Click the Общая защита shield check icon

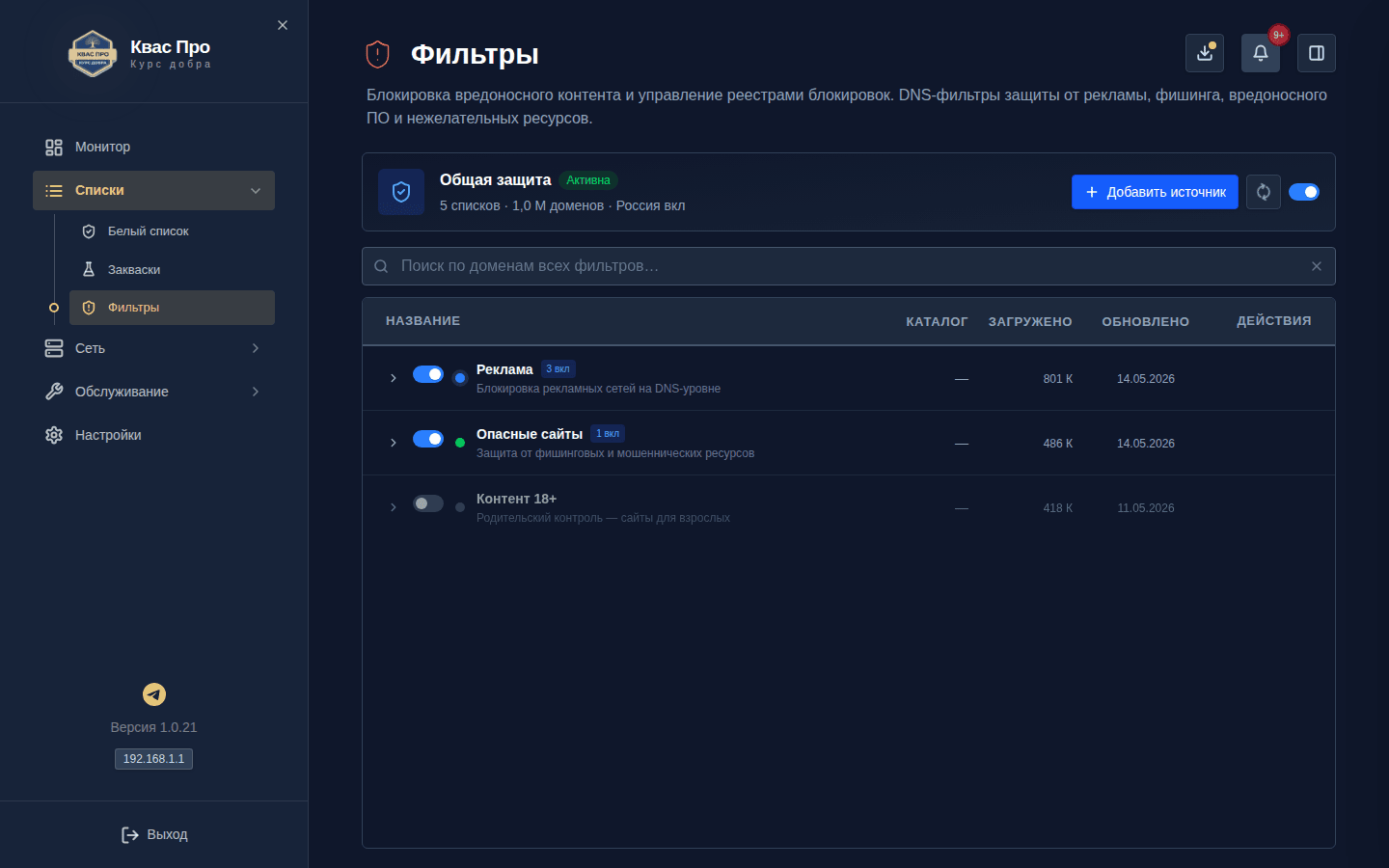(x=401, y=192)
